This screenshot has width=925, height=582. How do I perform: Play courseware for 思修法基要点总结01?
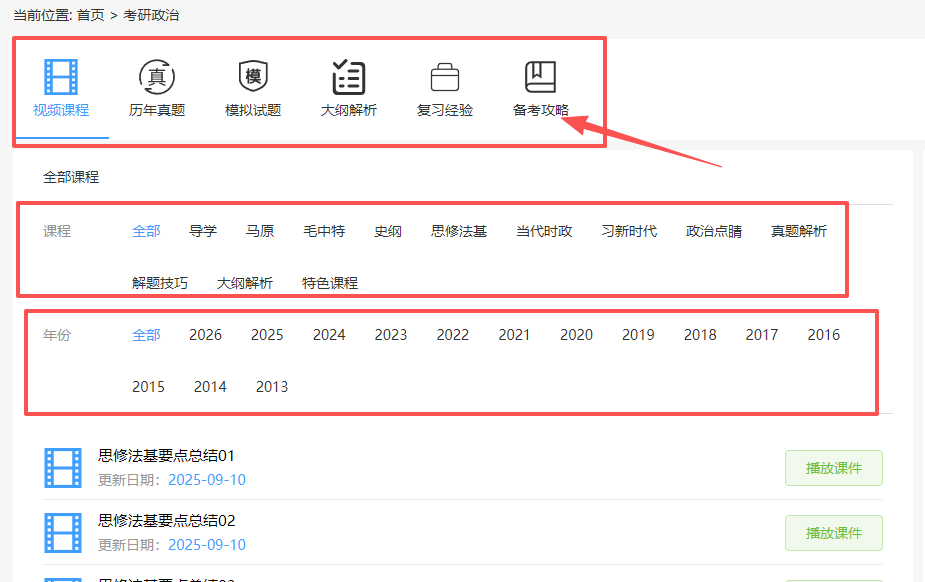point(833,468)
